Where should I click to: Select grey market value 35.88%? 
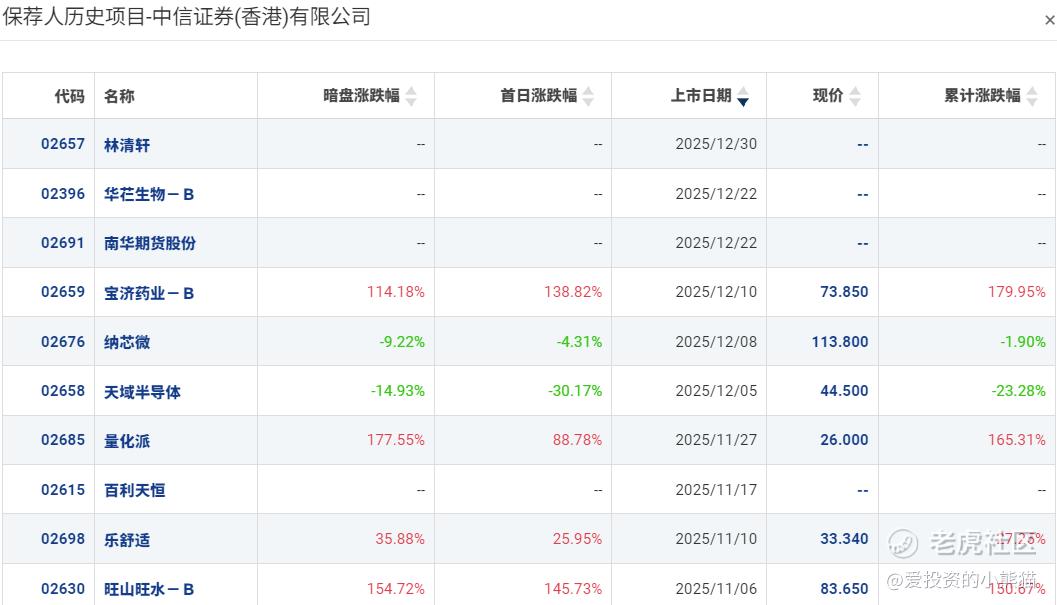pyautogui.click(x=400, y=538)
